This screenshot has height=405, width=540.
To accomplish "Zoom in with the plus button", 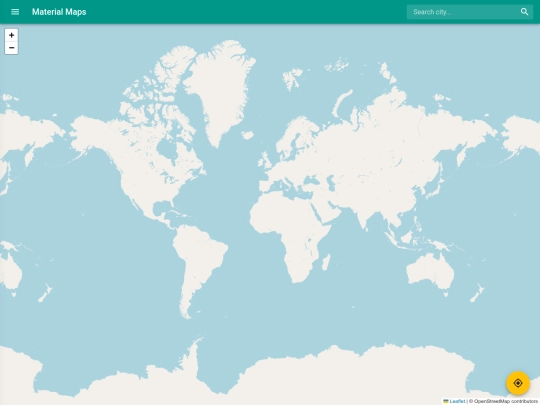I will 11,35.
